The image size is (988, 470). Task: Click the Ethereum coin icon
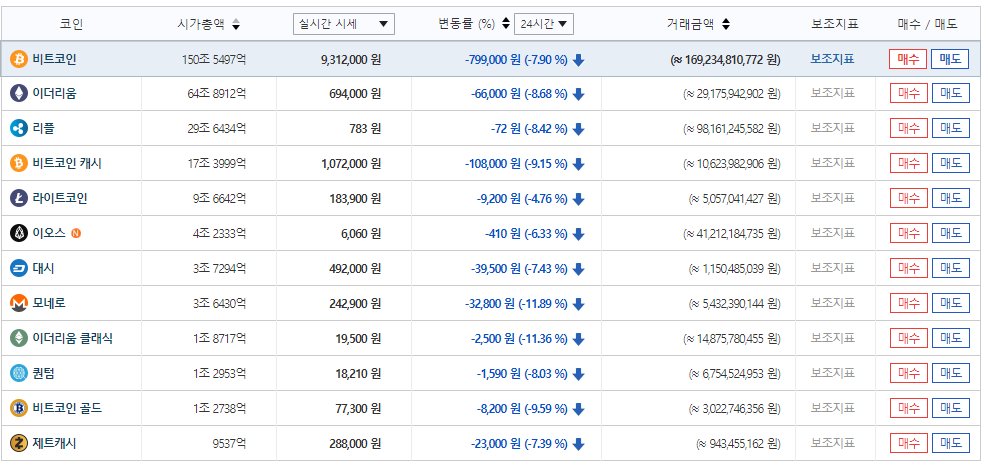[x=18, y=93]
